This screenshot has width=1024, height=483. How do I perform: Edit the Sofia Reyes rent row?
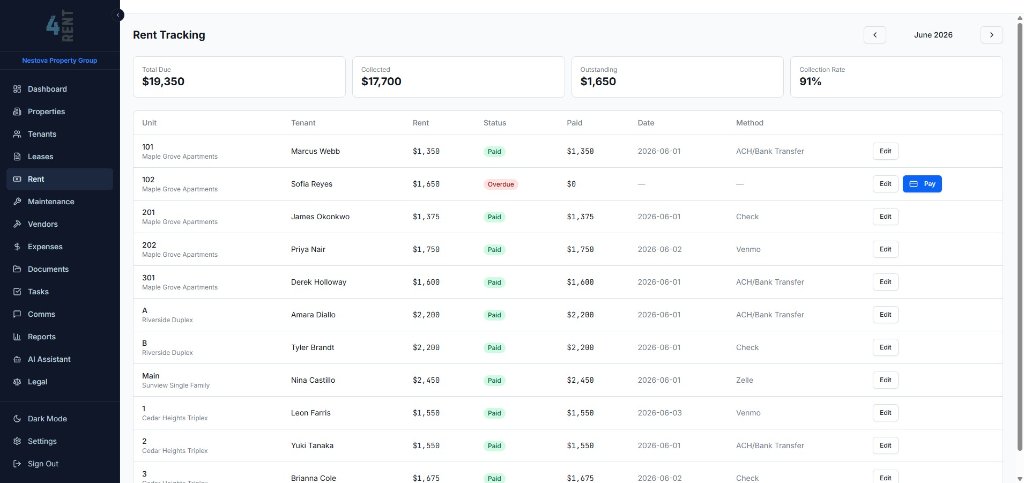(886, 184)
